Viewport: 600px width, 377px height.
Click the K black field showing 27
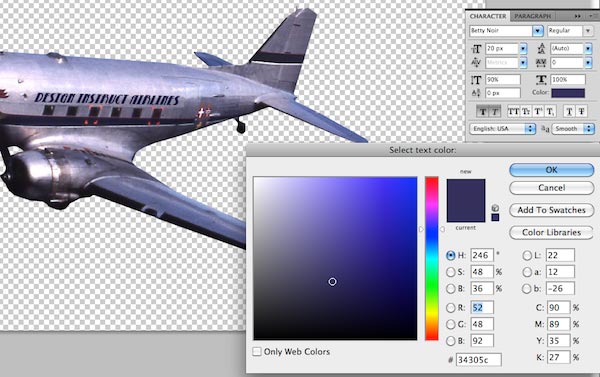coord(558,357)
